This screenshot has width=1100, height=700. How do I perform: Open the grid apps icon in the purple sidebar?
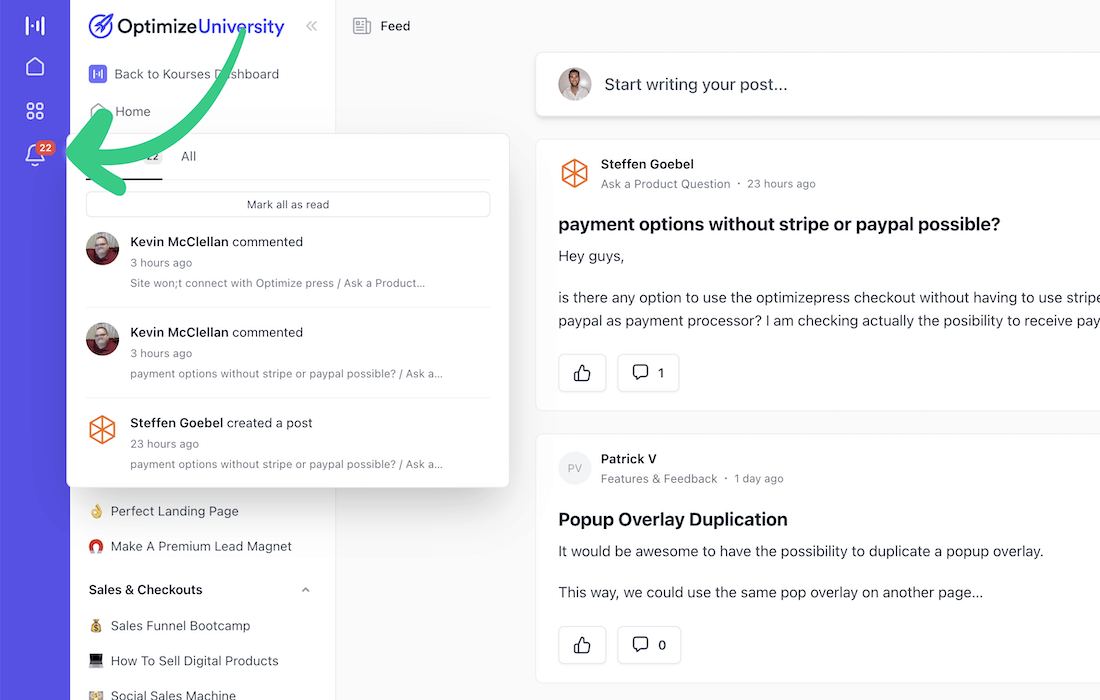click(x=35, y=111)
